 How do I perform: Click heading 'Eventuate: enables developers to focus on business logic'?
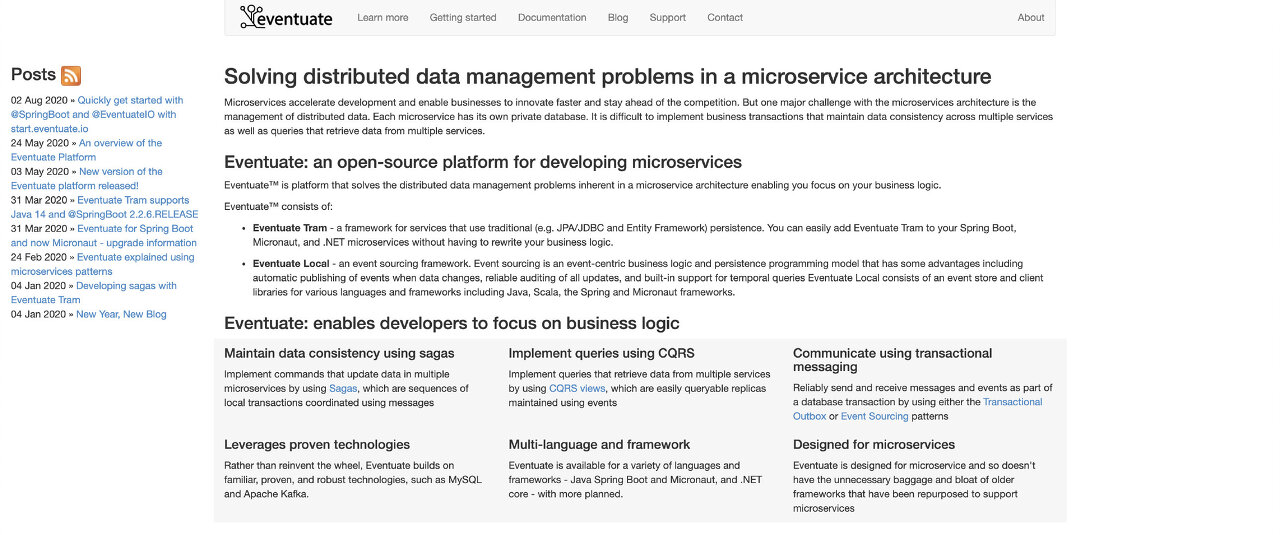pos(452,323)
